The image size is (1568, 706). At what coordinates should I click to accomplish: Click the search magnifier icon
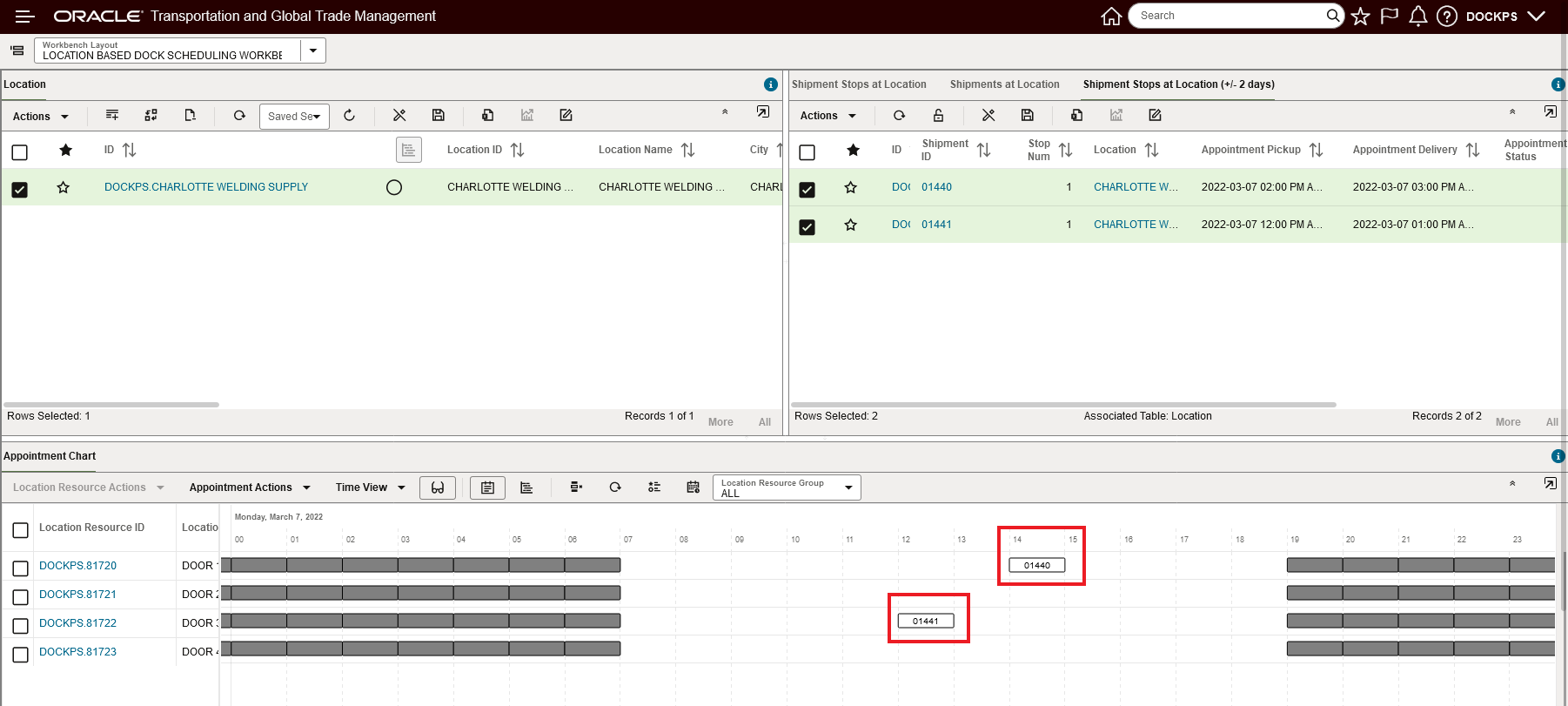[1333, 16]
